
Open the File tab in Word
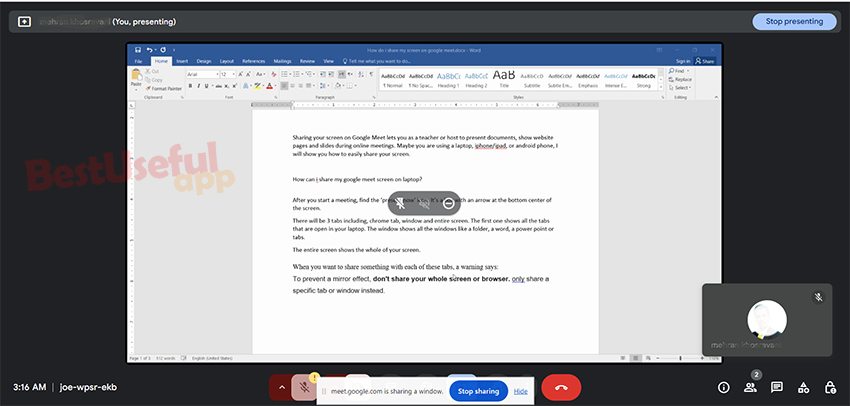tap(138, 61)
